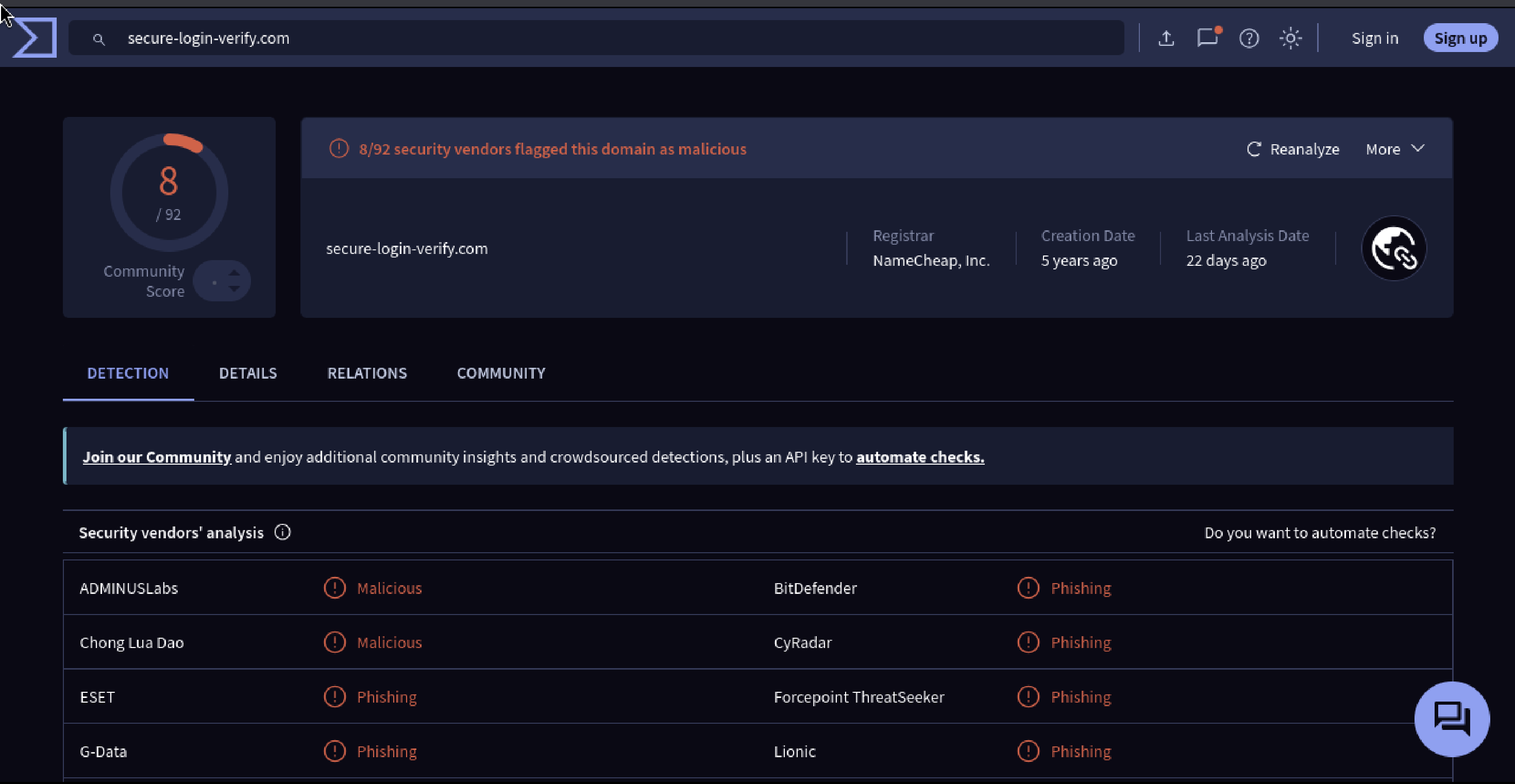Image resolution: width=1515 pixels, height=784 pixels.
Task: Click last analysis date 22 days ago
Action: tap(1225, 260)
